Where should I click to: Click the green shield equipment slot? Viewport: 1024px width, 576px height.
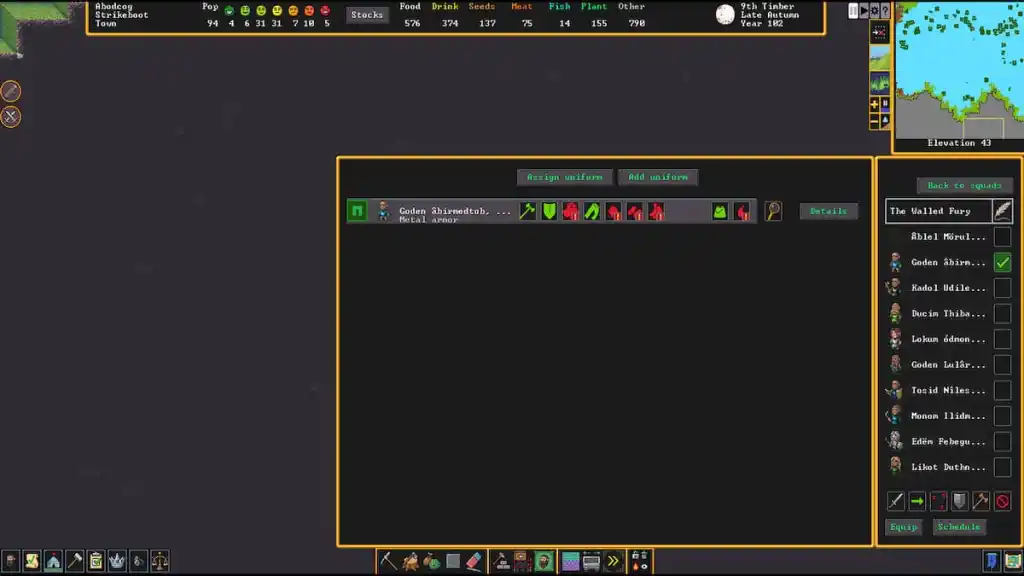[x=549, y=211]
